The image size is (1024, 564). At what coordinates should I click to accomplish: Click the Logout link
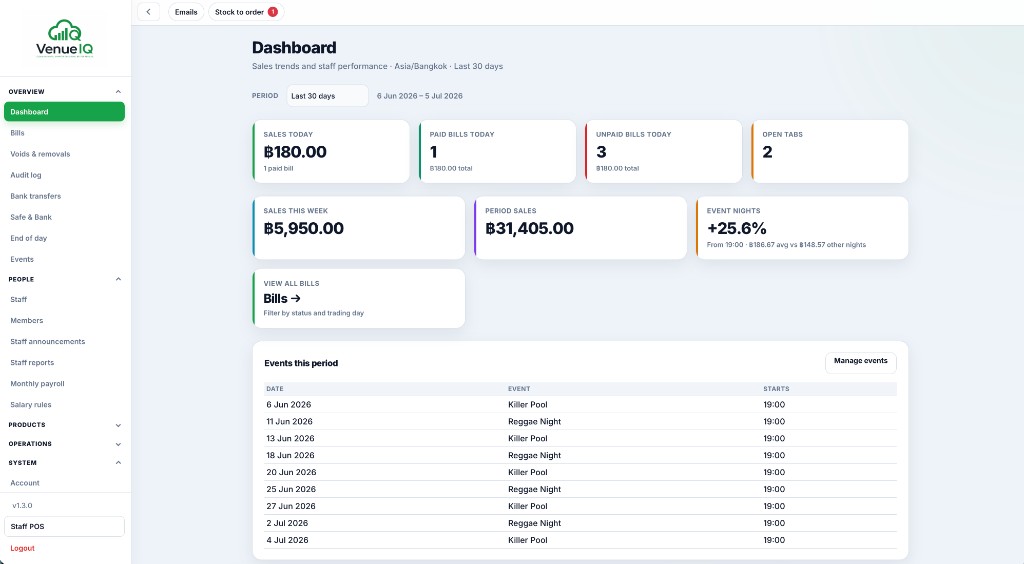[x=22, y=548]
